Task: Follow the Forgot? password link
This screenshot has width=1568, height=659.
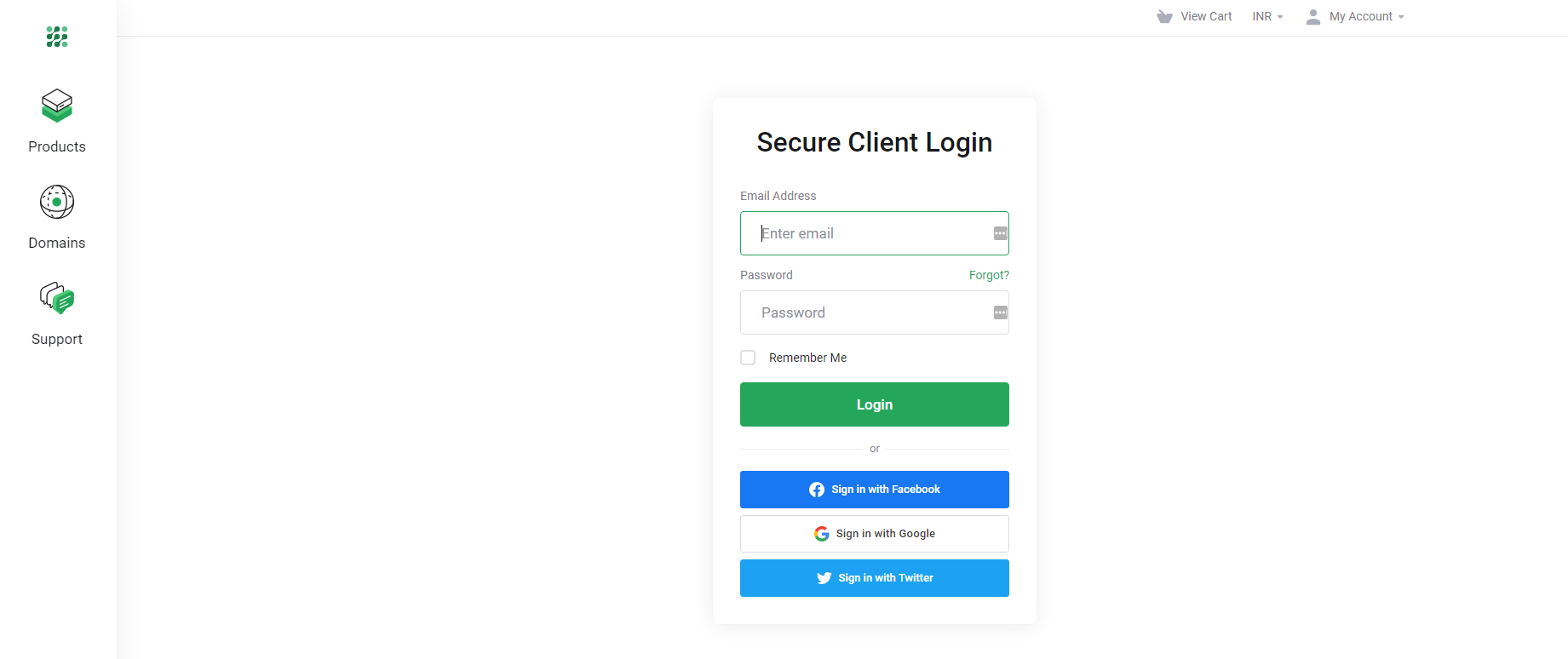Action: coord(989,275)
